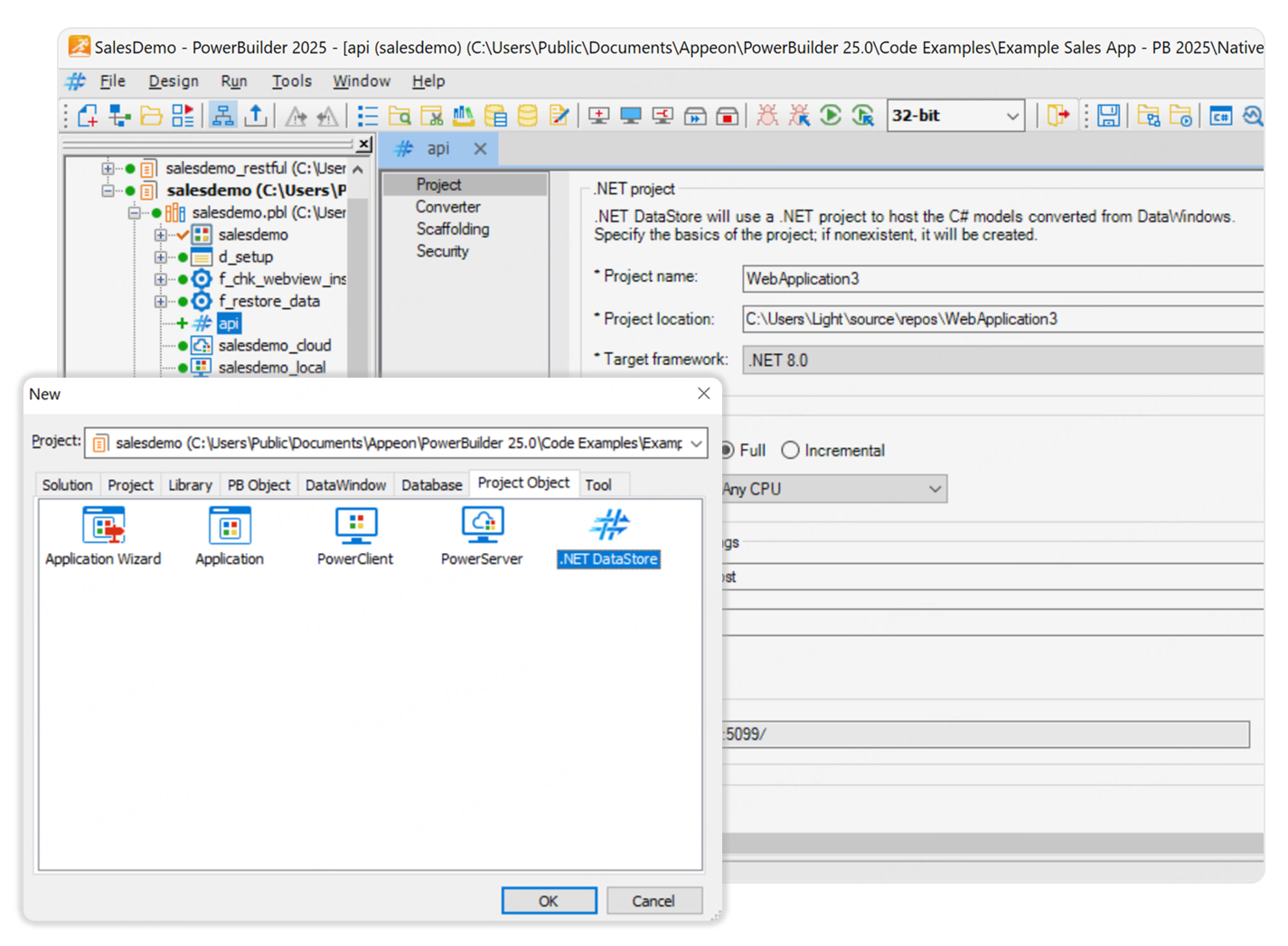This screenshot has width=1288, height=946.
Task: Click the Open folder toolbar icon
Action: 151,116
